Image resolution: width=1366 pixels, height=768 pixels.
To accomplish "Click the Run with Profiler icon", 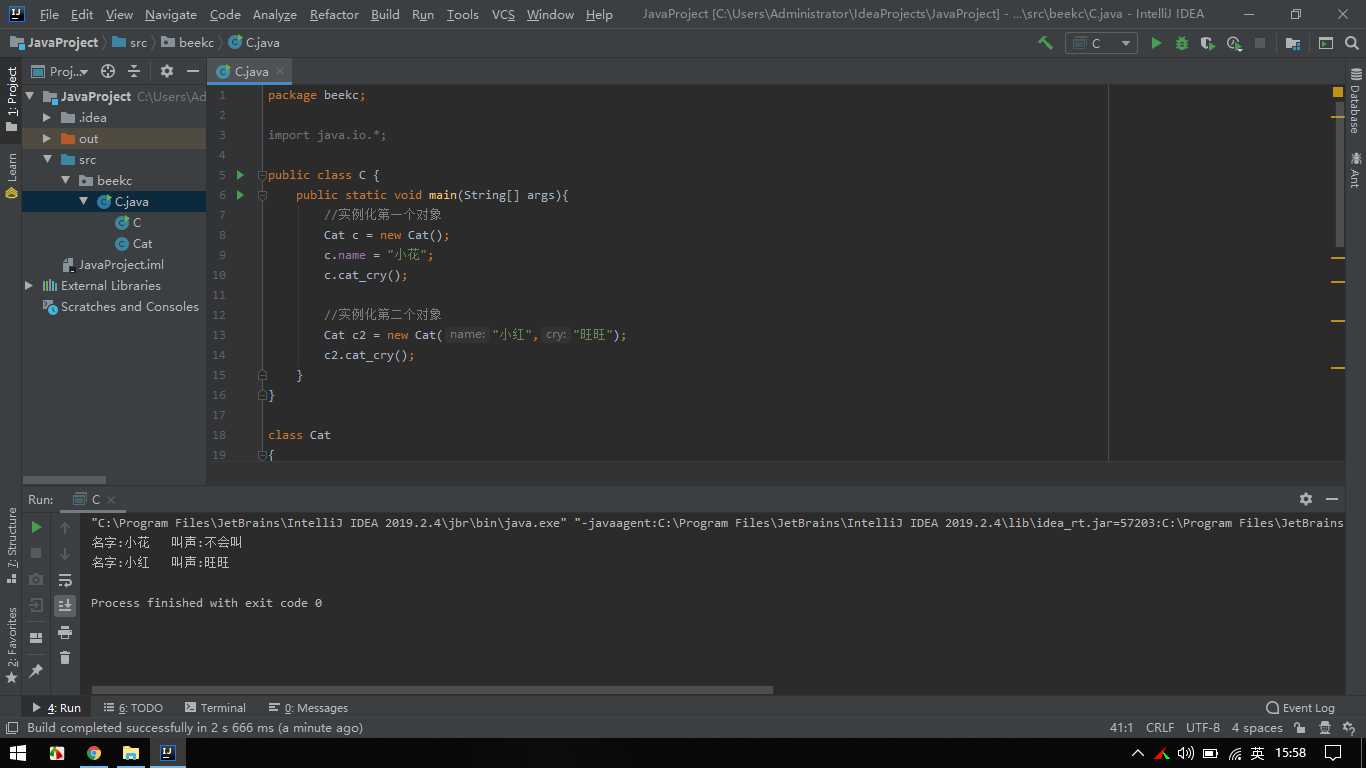I will [x=1234, y=43].
